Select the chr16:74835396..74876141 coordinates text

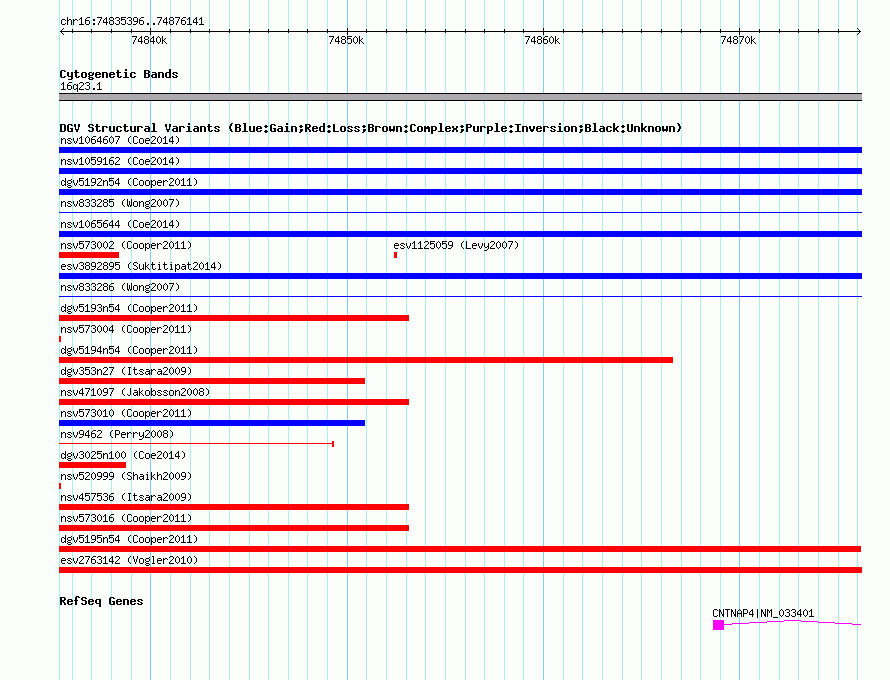coord(132,22)
